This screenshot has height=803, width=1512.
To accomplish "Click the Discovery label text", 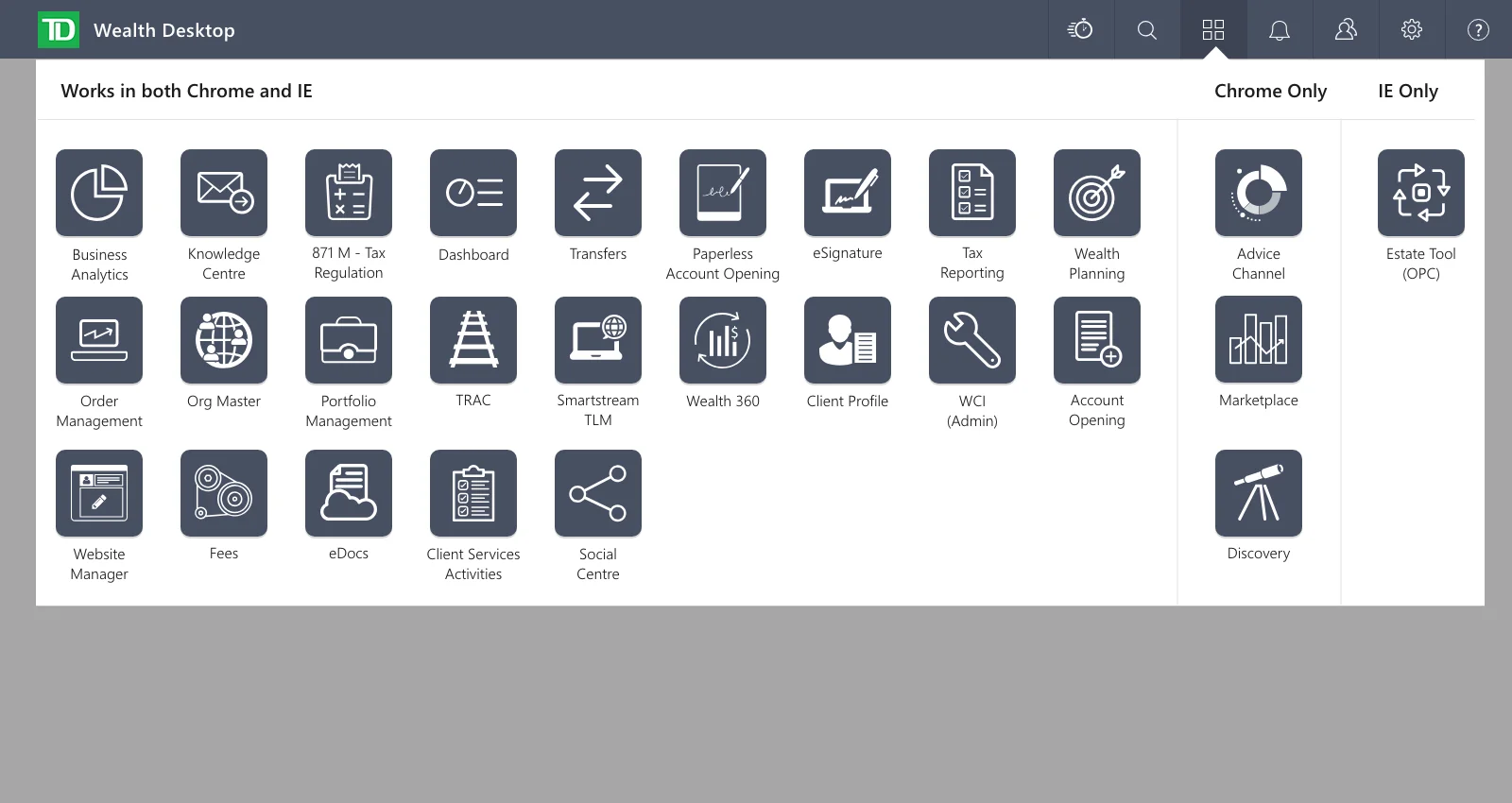I will point(1259,554).
